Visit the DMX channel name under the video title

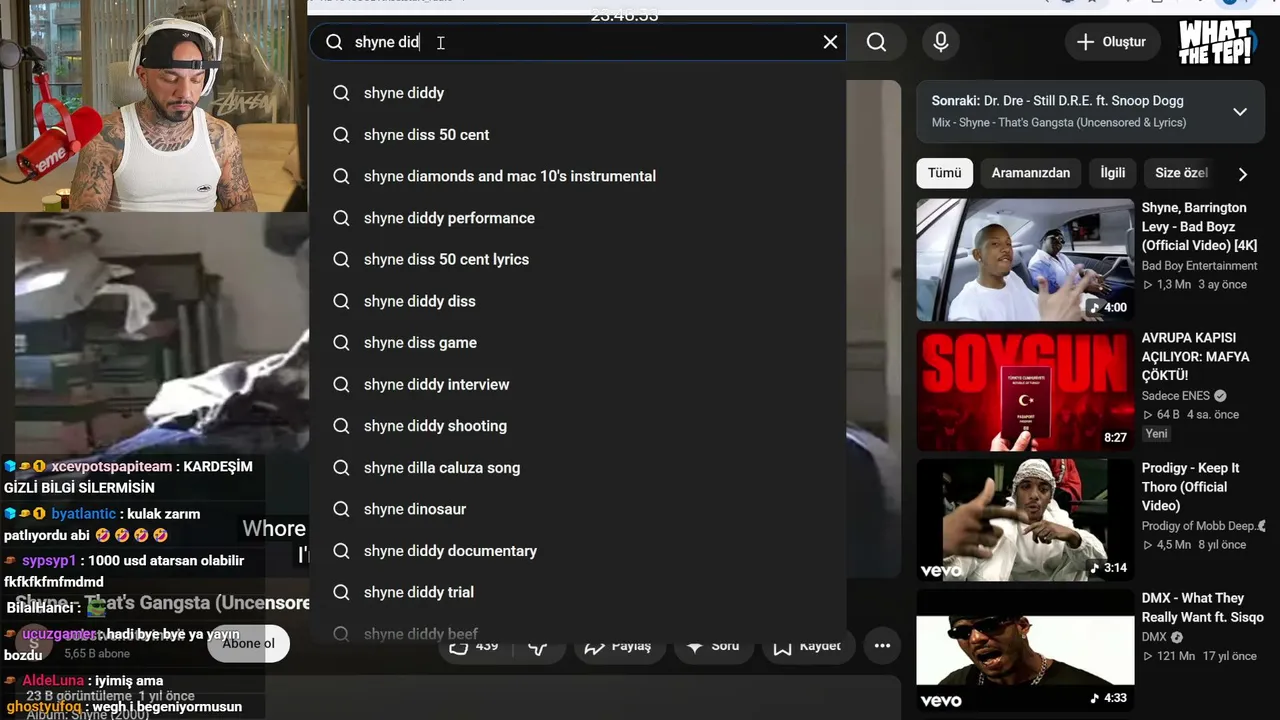pos(1154,637)
